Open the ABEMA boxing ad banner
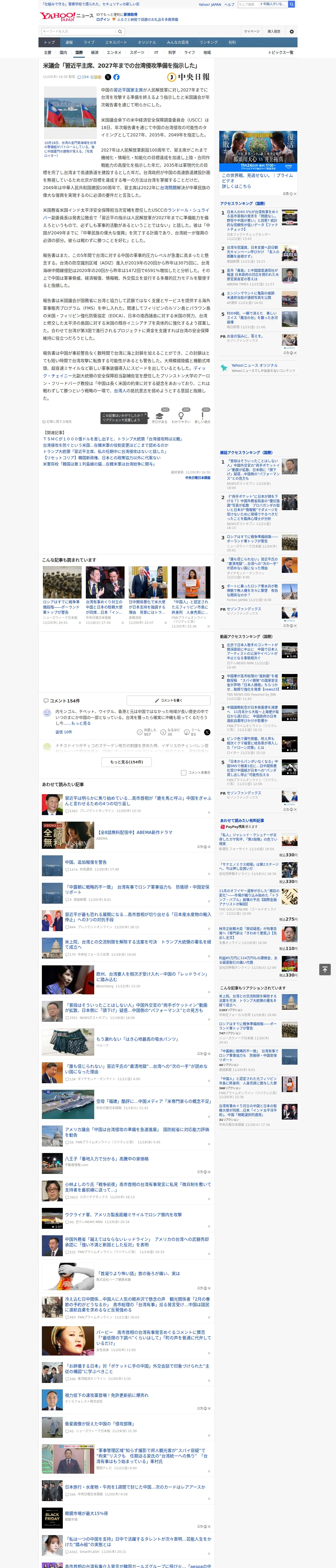 [x=259, y=151]
